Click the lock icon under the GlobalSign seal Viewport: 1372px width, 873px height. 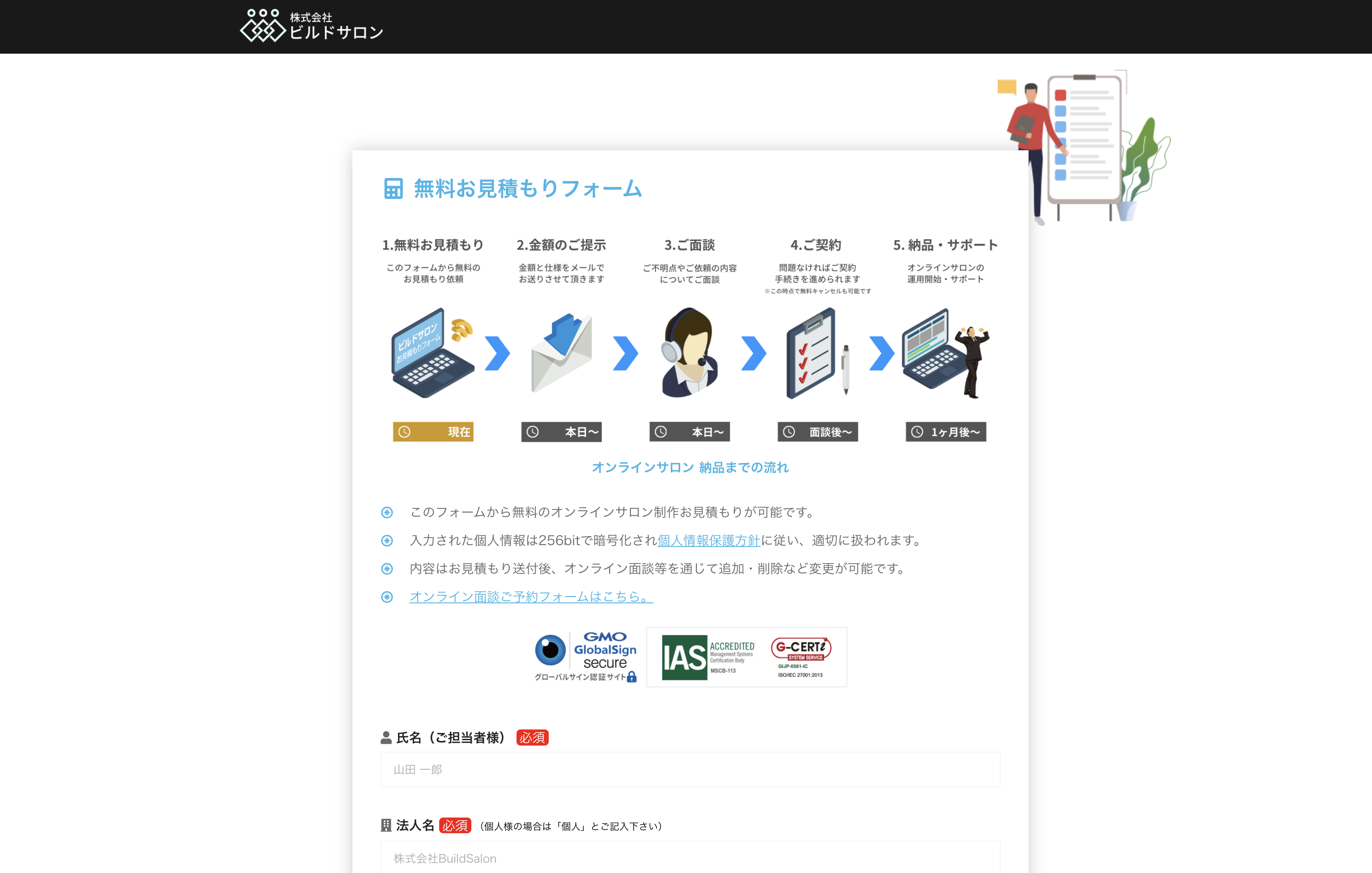tap(631, 678)
